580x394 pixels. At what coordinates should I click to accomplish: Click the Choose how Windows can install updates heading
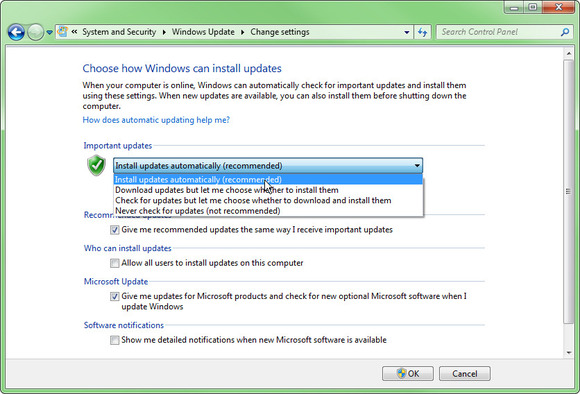182,68
